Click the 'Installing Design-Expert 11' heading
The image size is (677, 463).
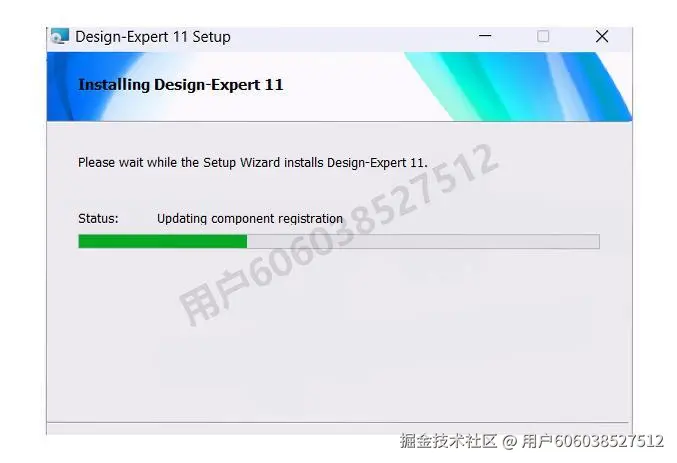click(180, 85)
